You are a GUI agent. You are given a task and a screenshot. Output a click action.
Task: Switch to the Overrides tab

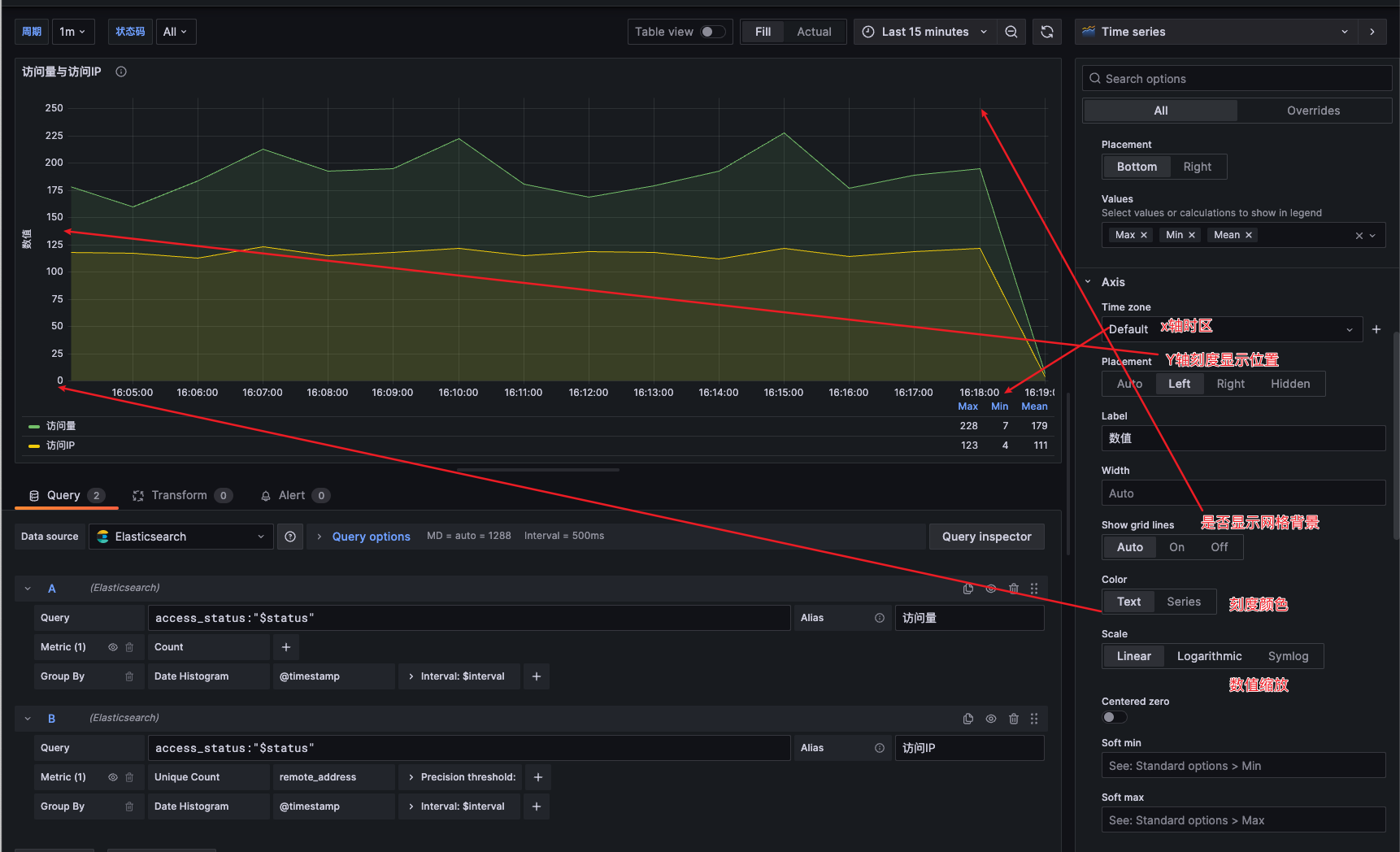1313,111
